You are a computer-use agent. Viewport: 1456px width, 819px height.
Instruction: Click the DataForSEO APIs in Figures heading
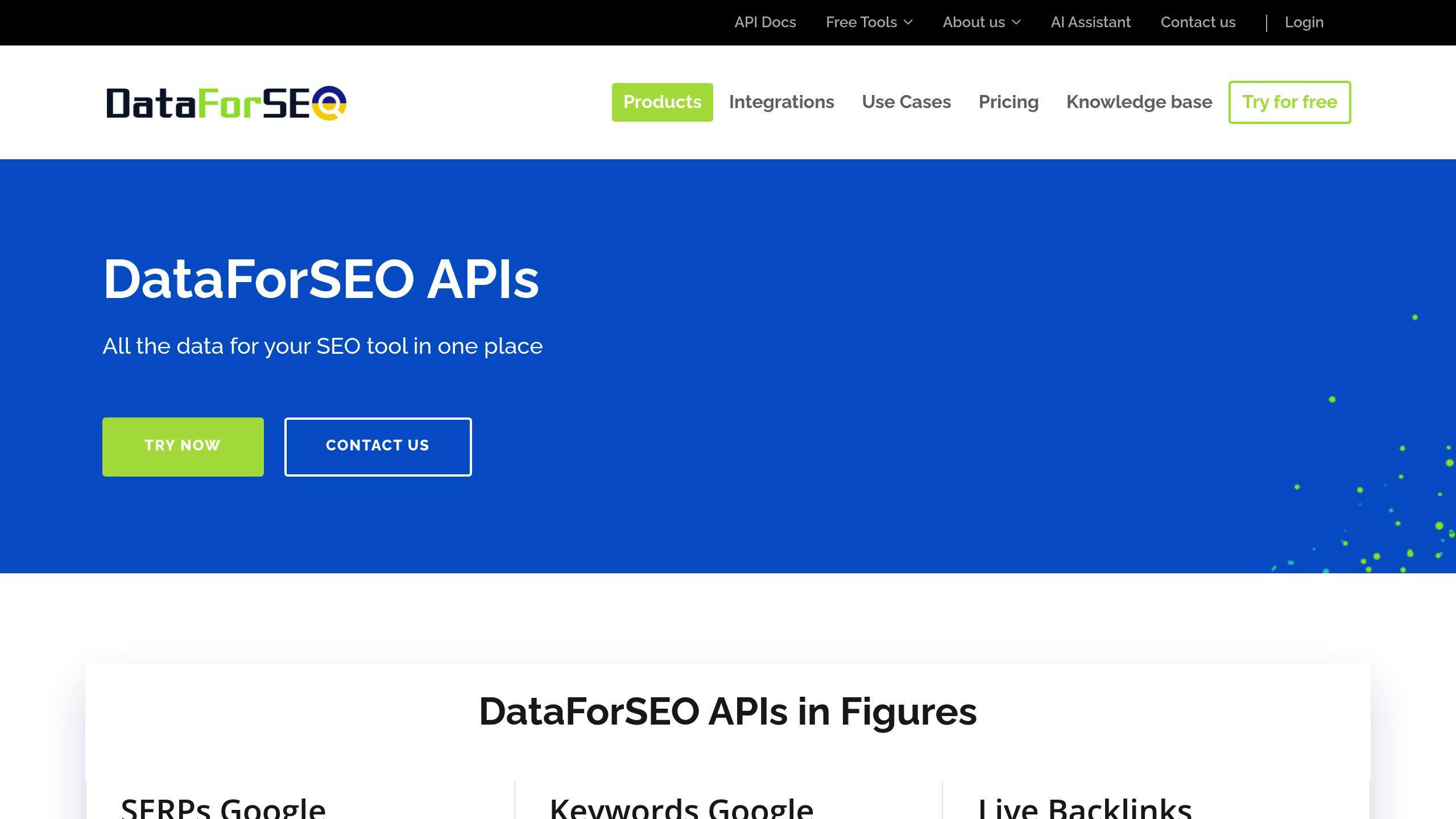click(728, 712)
